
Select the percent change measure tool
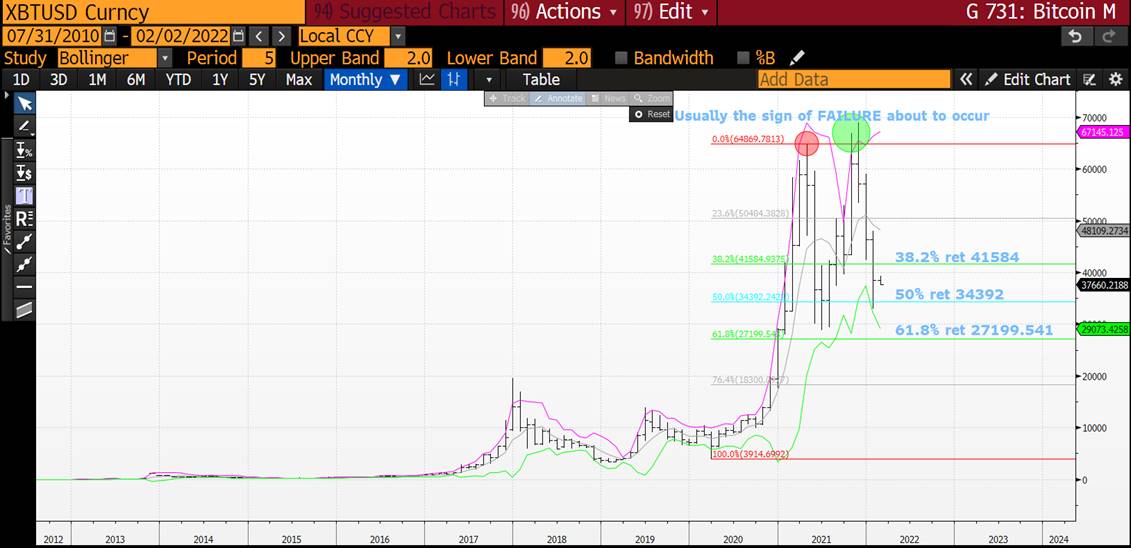[x=25, y=150]
